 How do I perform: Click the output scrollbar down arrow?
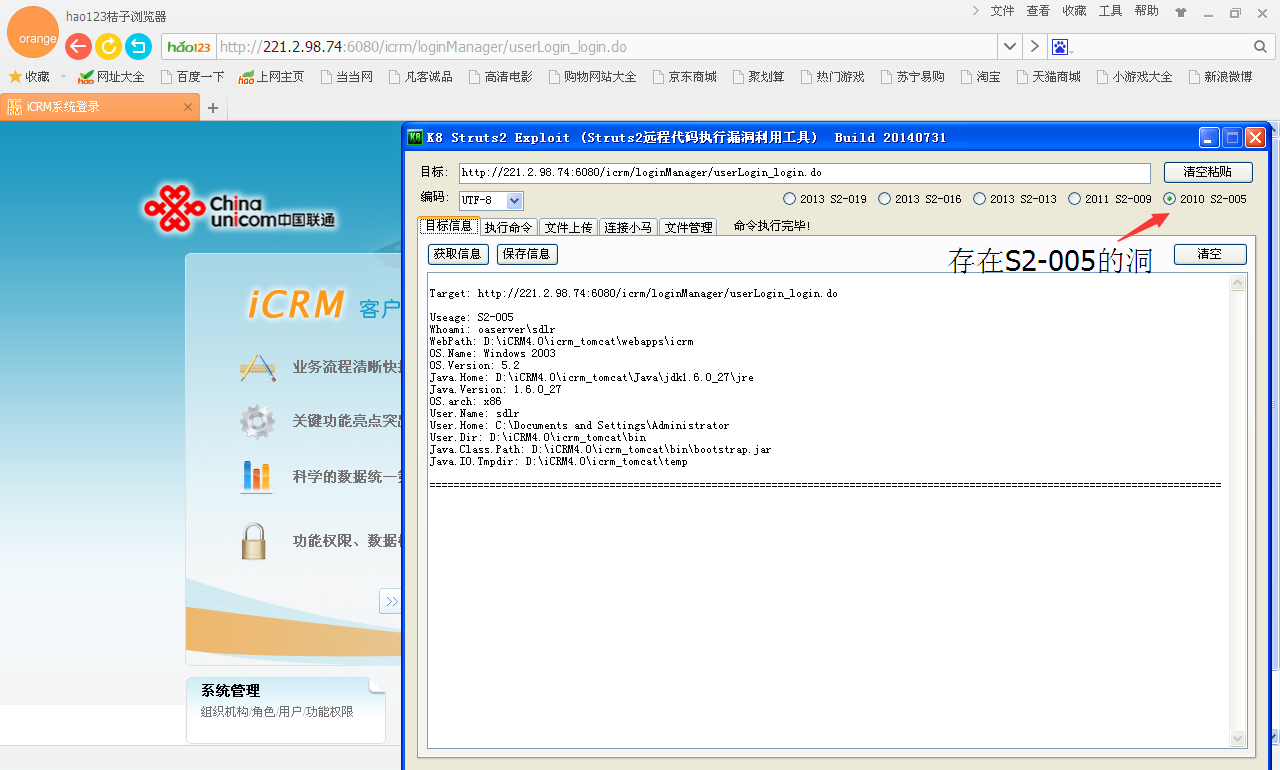[1238, 738]
